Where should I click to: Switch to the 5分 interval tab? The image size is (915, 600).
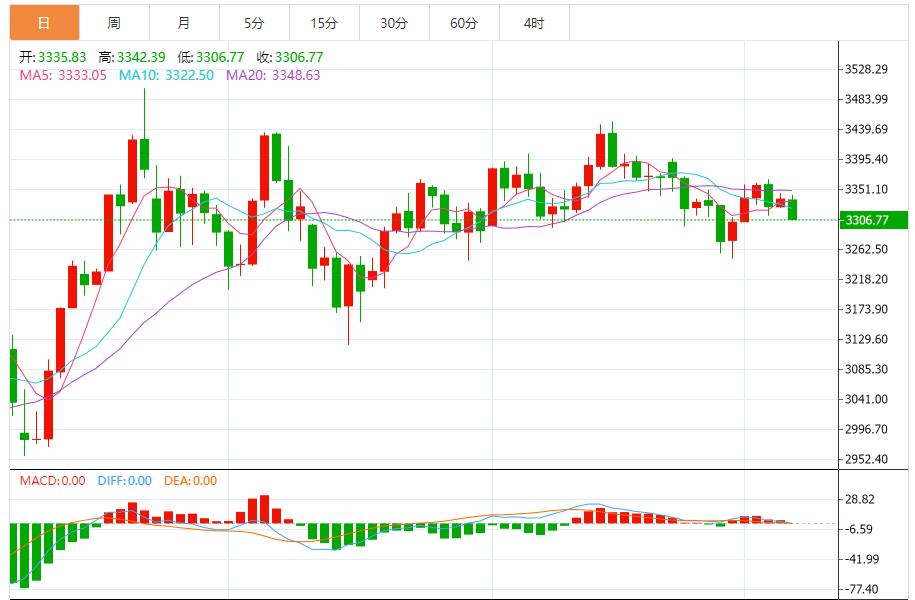pos(254,23)
